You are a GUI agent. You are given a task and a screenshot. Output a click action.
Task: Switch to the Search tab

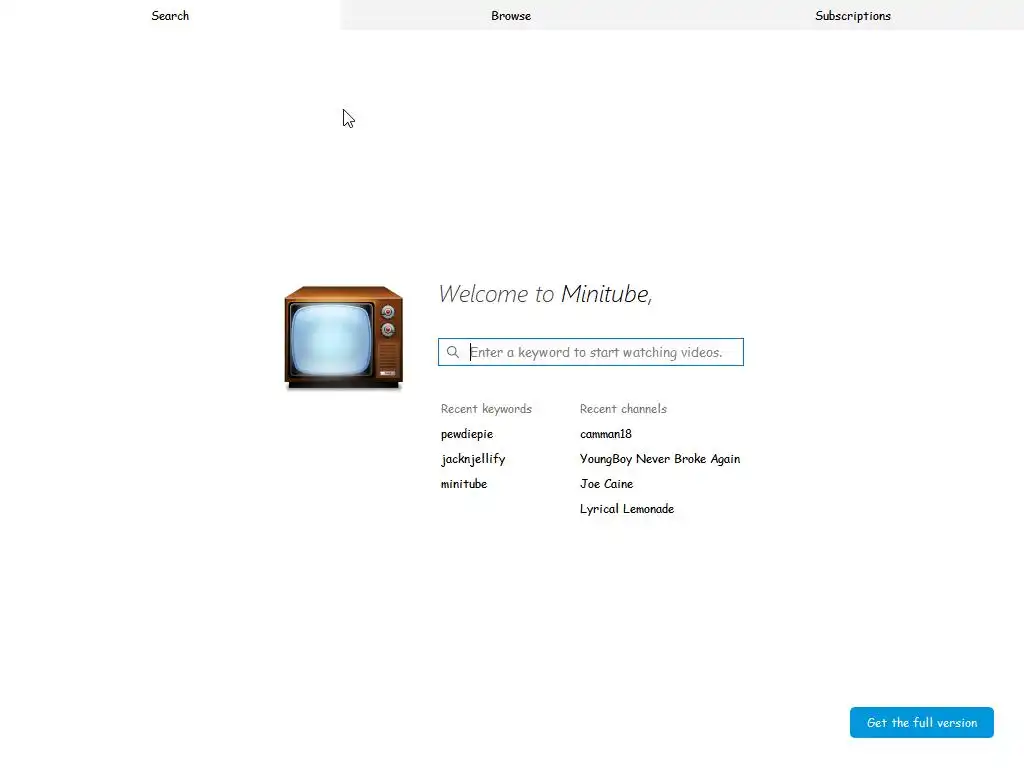[x=170, y=15]
